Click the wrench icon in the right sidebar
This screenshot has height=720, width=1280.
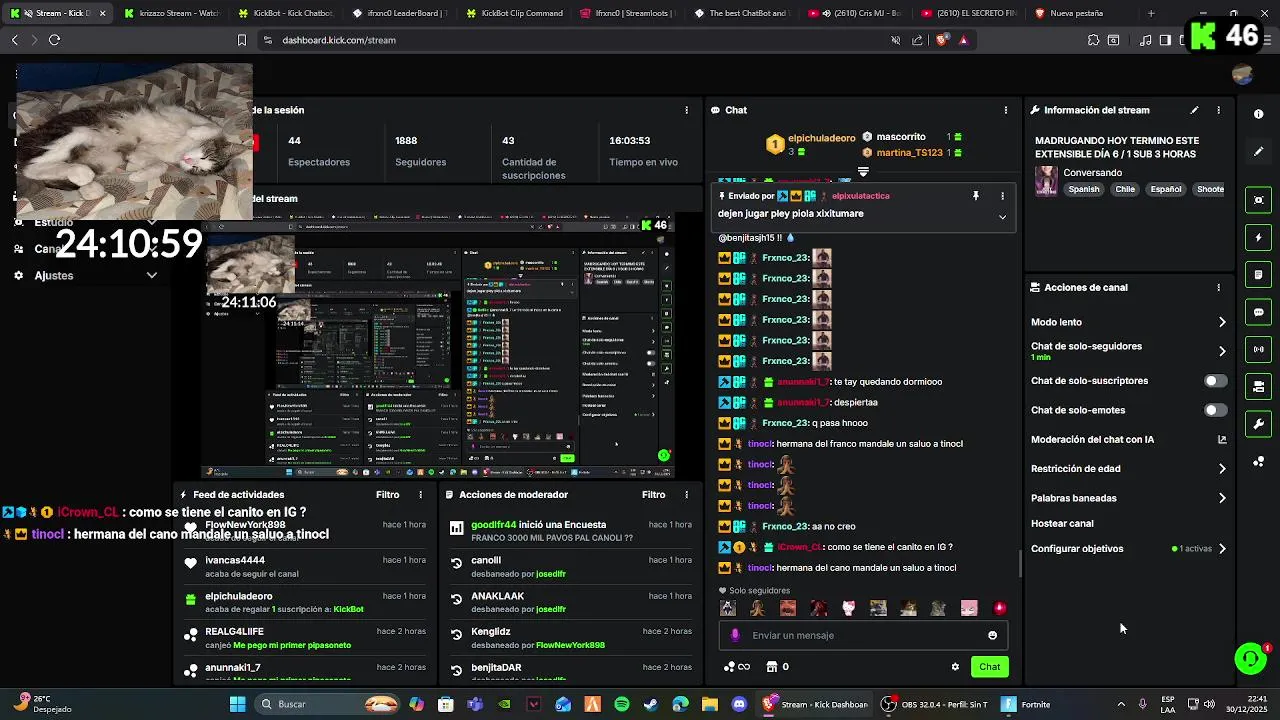[1259, 424]
